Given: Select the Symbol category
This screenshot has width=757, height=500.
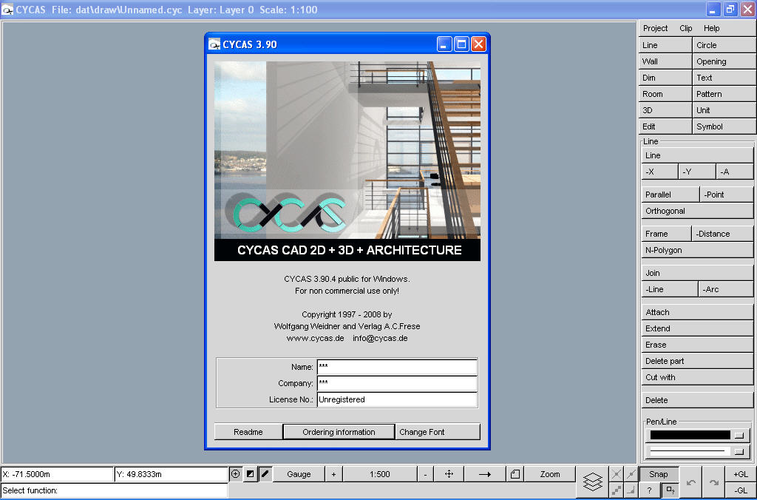Looking at the screenshot, I should 724,126.
